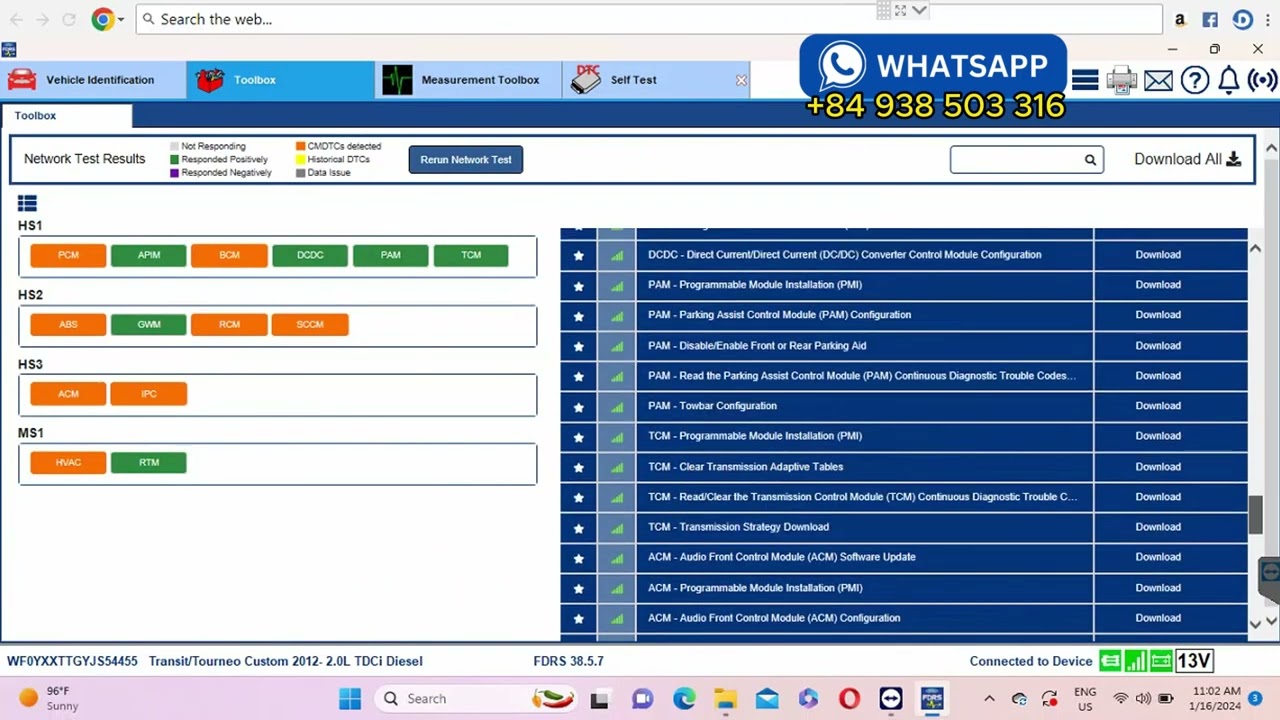The image size is (1280, 720).
Task: Click Download All
Action: coord(1187,159)
